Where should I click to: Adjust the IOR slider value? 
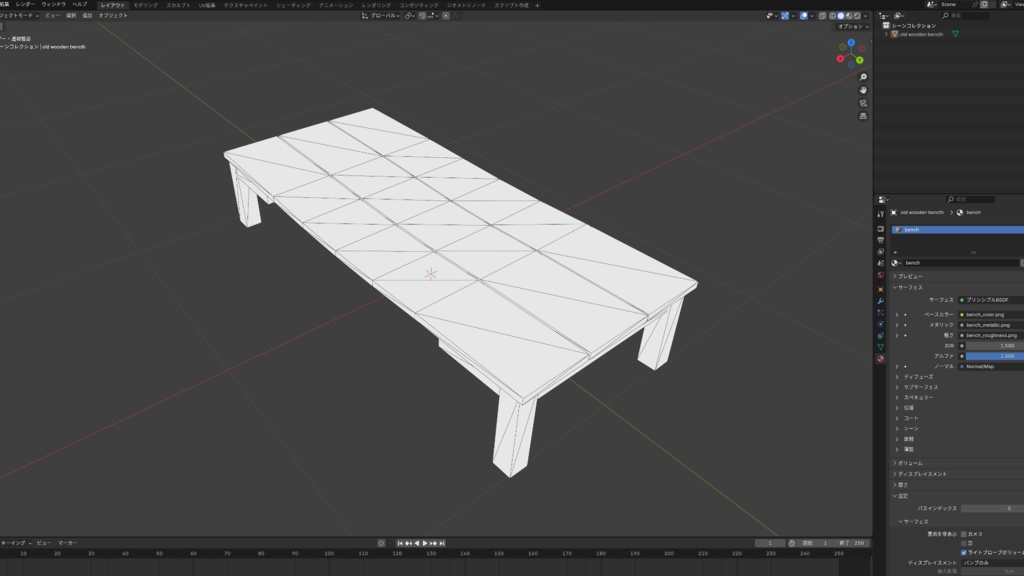[x=990, y=346]
